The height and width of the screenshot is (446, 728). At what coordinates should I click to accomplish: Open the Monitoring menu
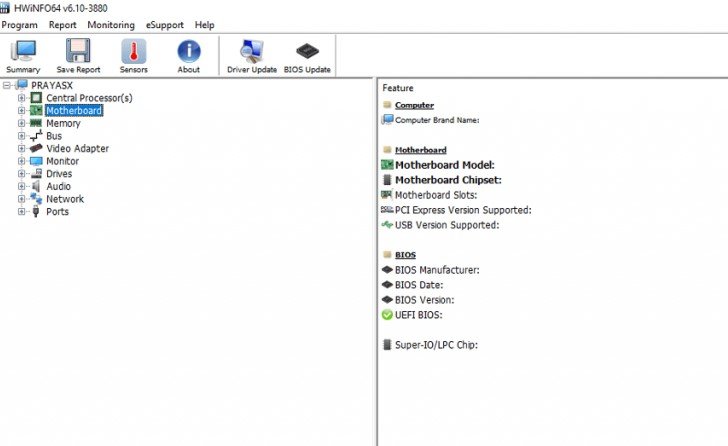[111, 24]
